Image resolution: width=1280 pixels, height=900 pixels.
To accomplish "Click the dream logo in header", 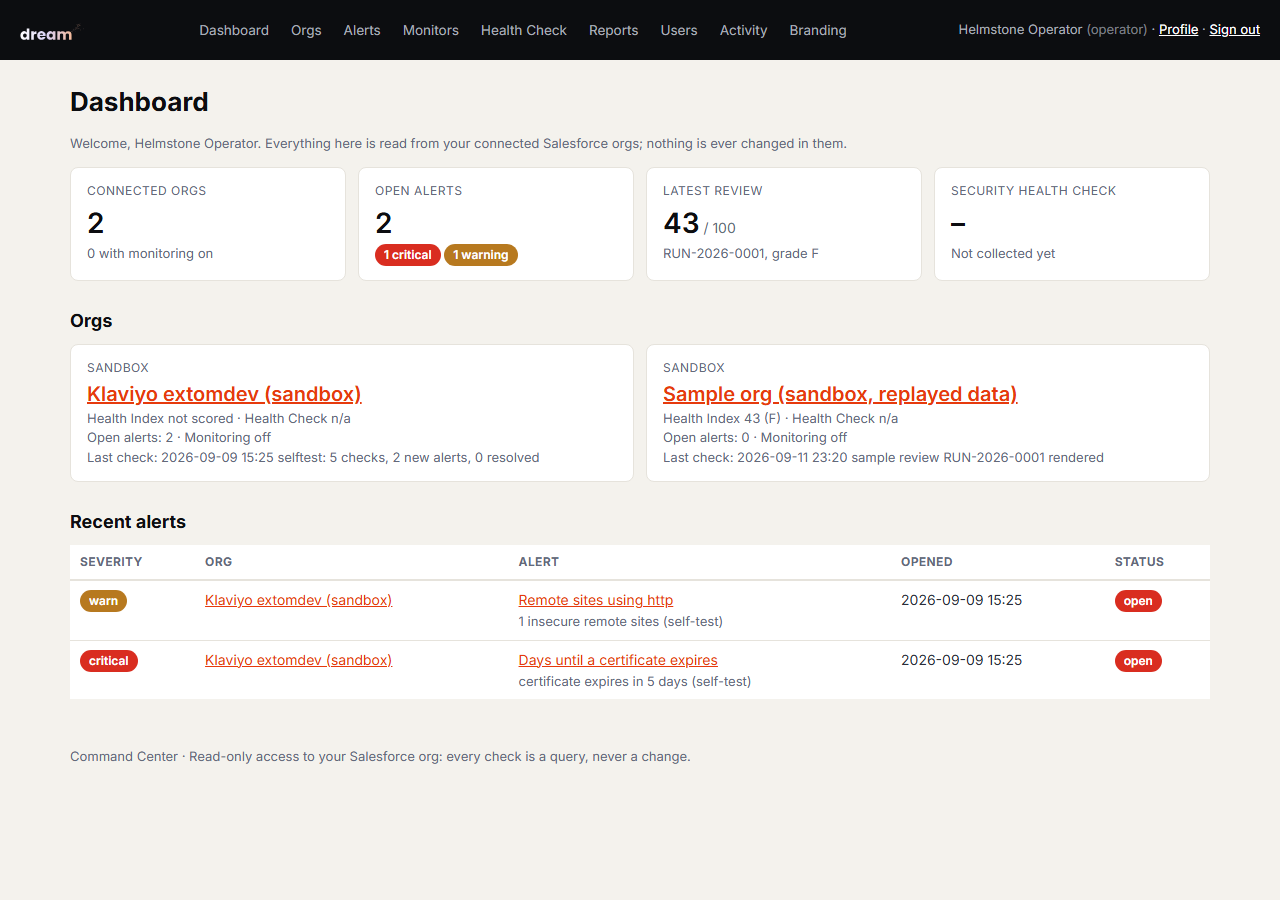I will pyautogui.click(x=50, y=33).
